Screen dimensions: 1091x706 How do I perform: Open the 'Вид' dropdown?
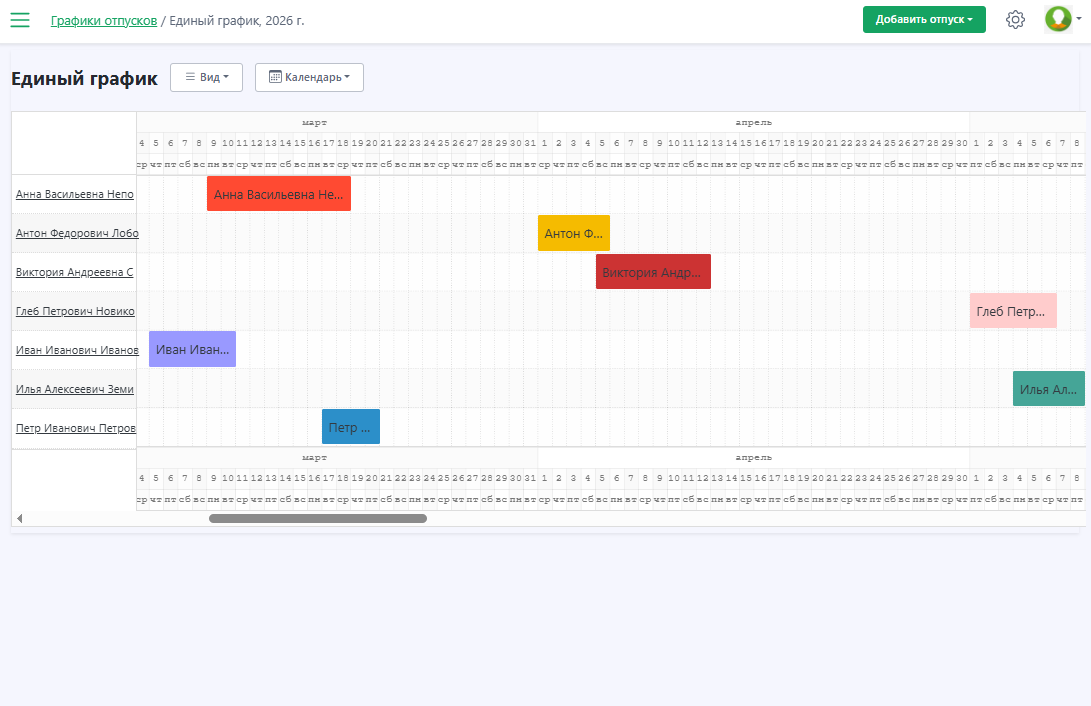point(206,77)
